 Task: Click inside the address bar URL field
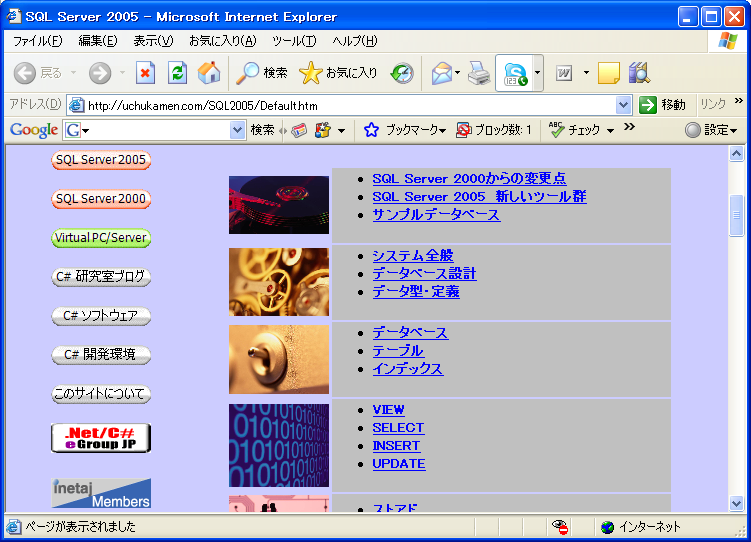(350, 105)
